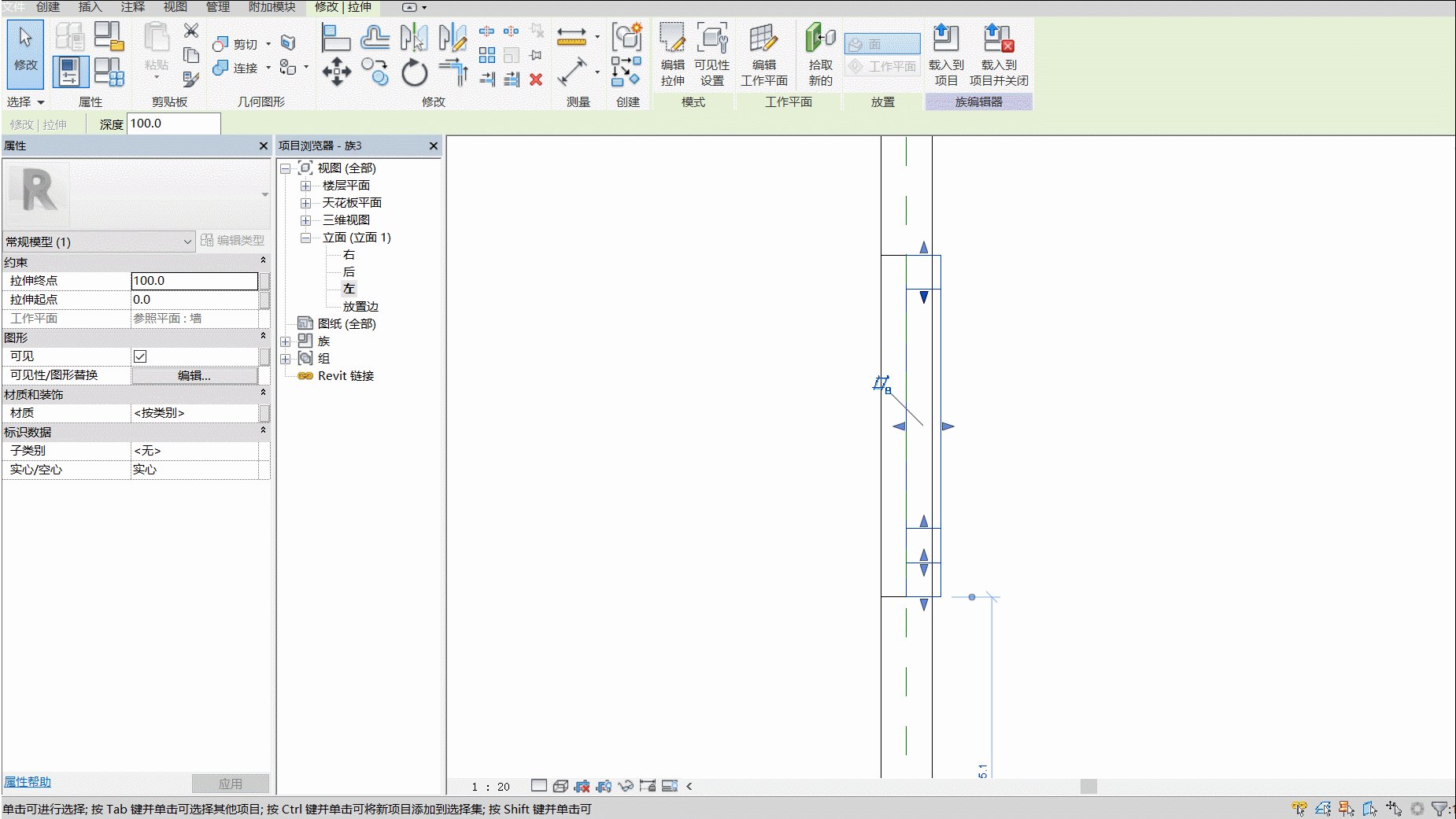
Task: Open Edit Extrusion tool
Action: coord(673,55)
